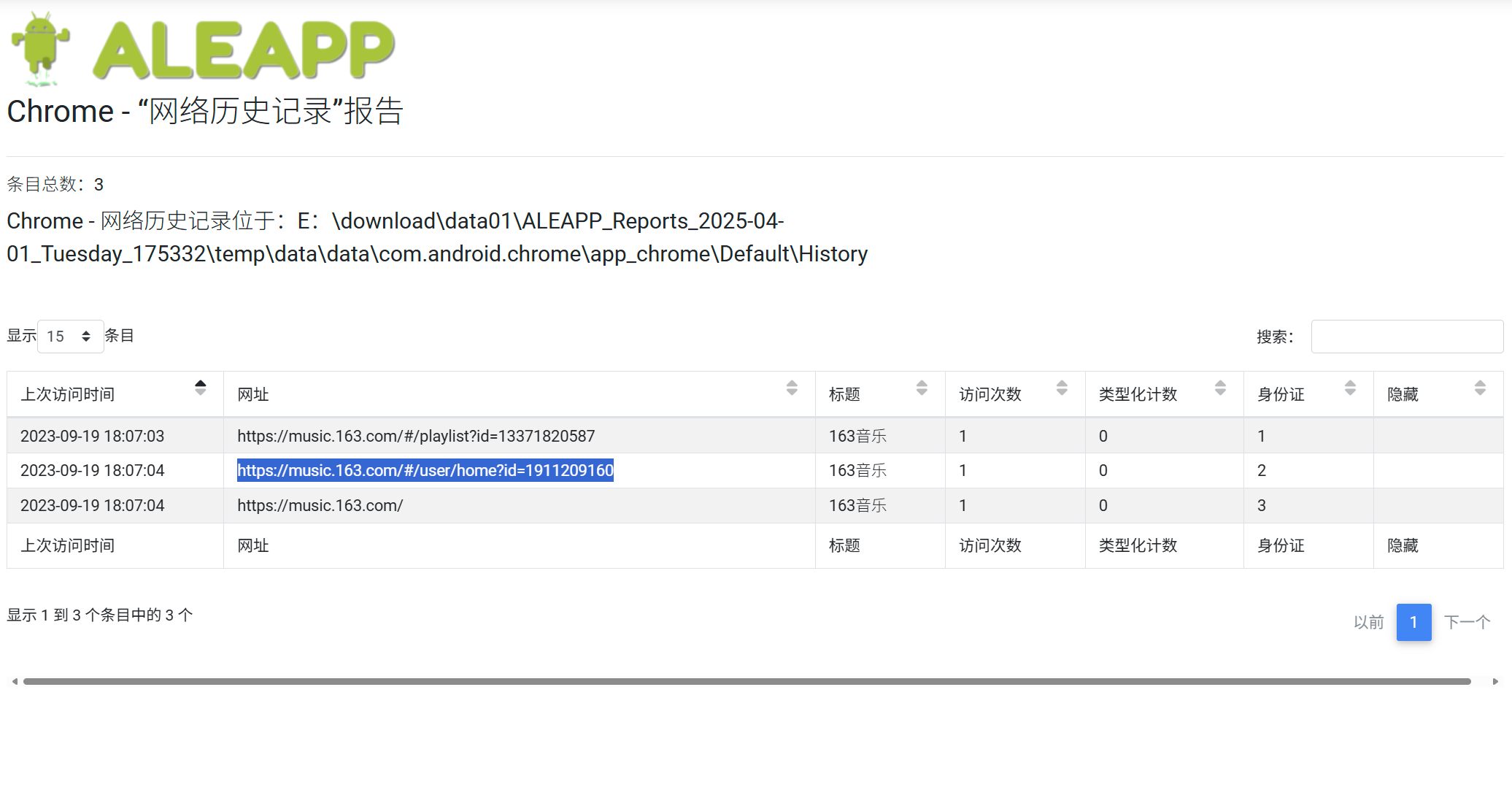Sort by 访问次数 column arrow icon

1062,388
